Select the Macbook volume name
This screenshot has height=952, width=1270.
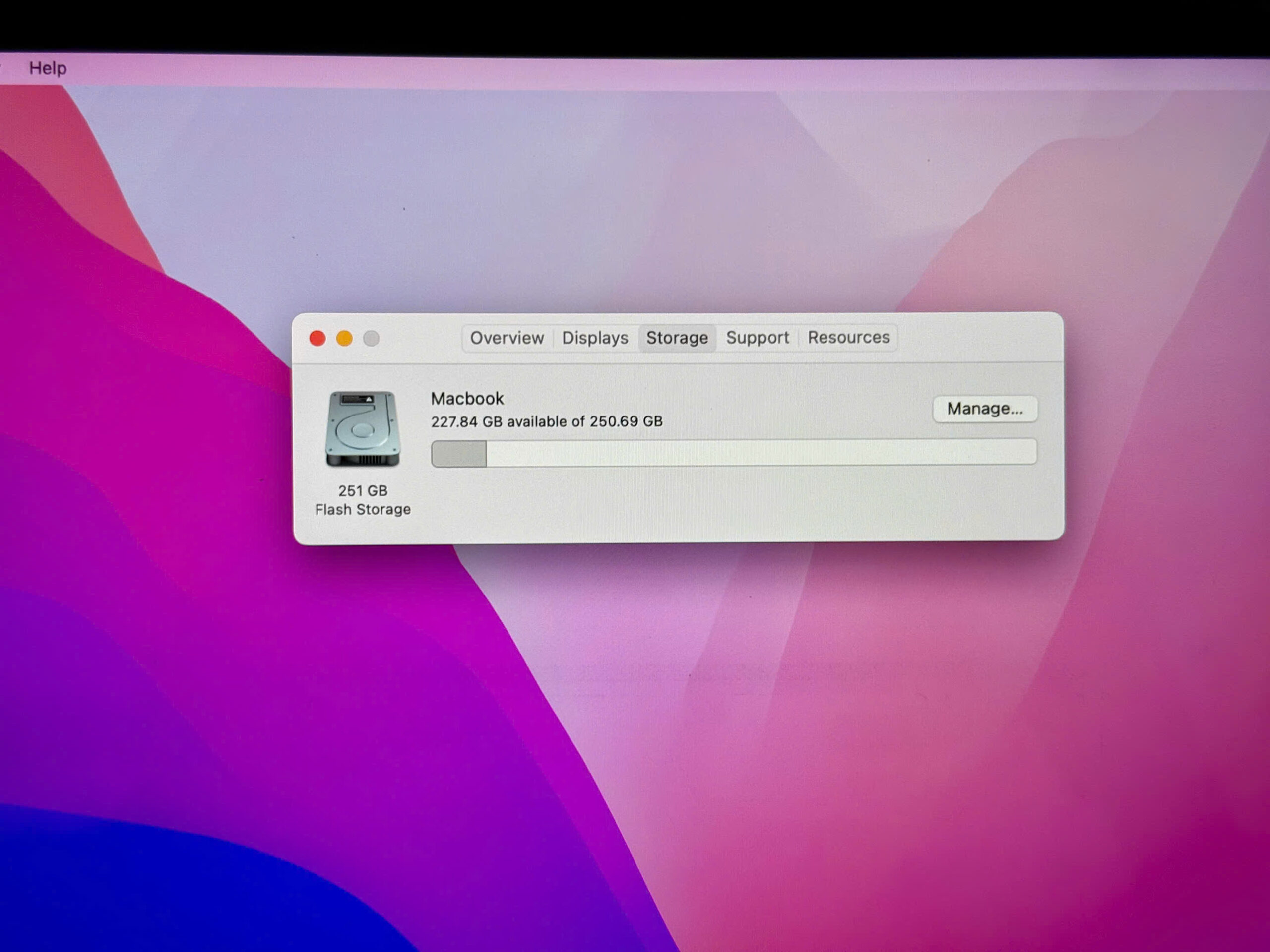[467, 398]
